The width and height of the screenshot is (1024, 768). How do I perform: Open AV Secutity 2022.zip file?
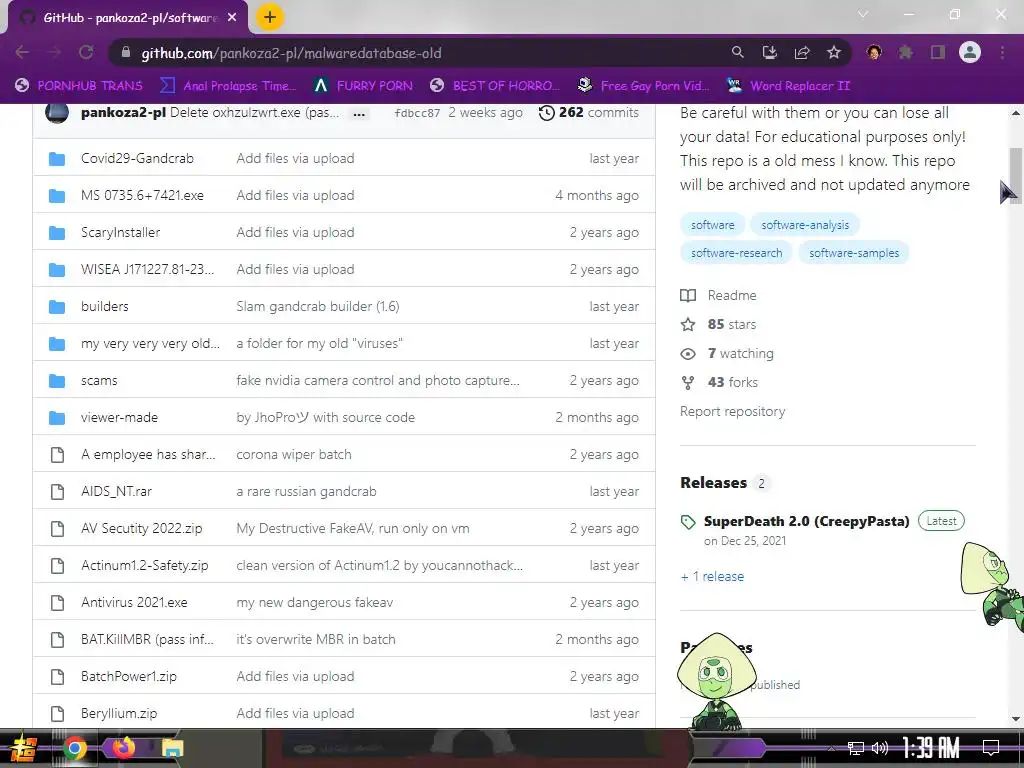(142, 528)
